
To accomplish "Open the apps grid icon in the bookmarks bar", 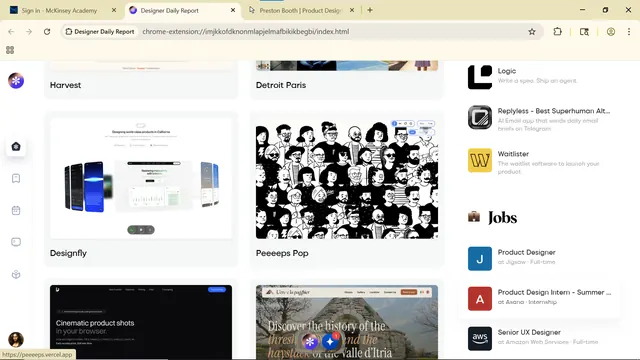I will 10,50.
